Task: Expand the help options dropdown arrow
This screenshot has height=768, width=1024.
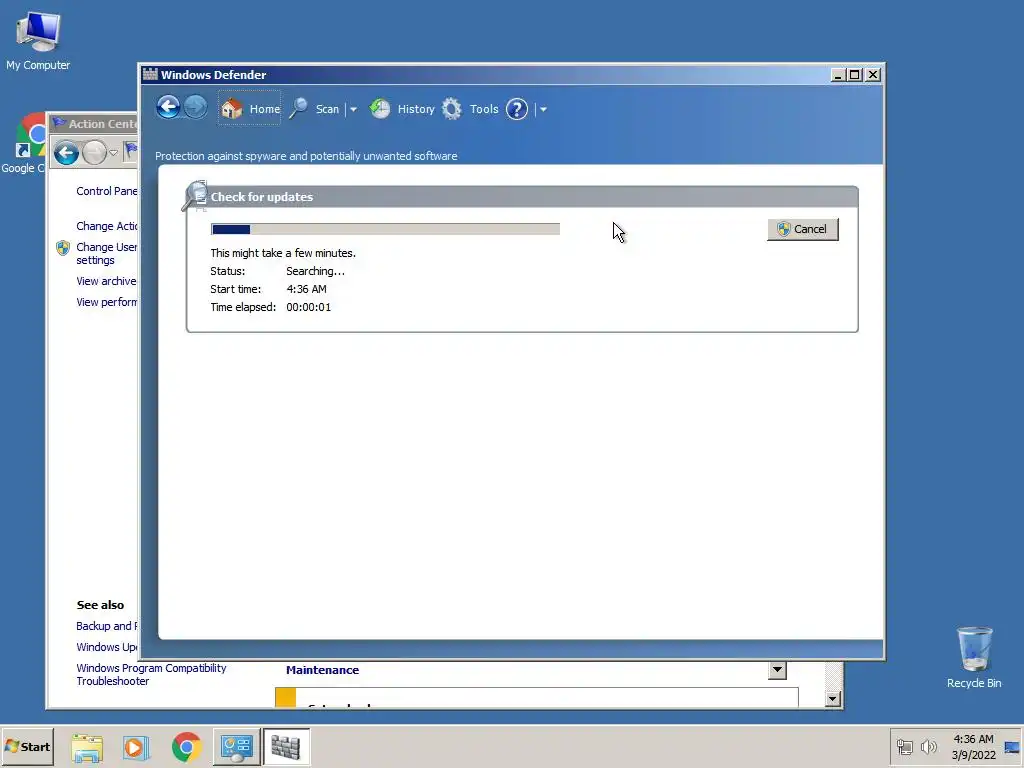Action: (543, 109)
